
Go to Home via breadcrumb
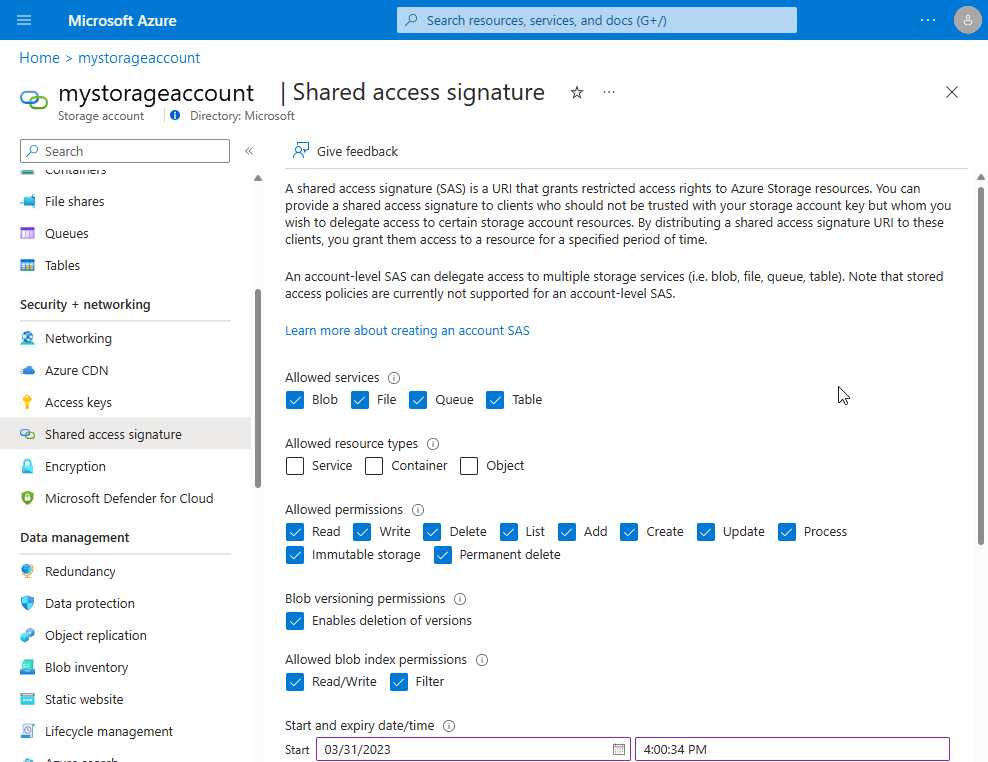pos(39,58)
